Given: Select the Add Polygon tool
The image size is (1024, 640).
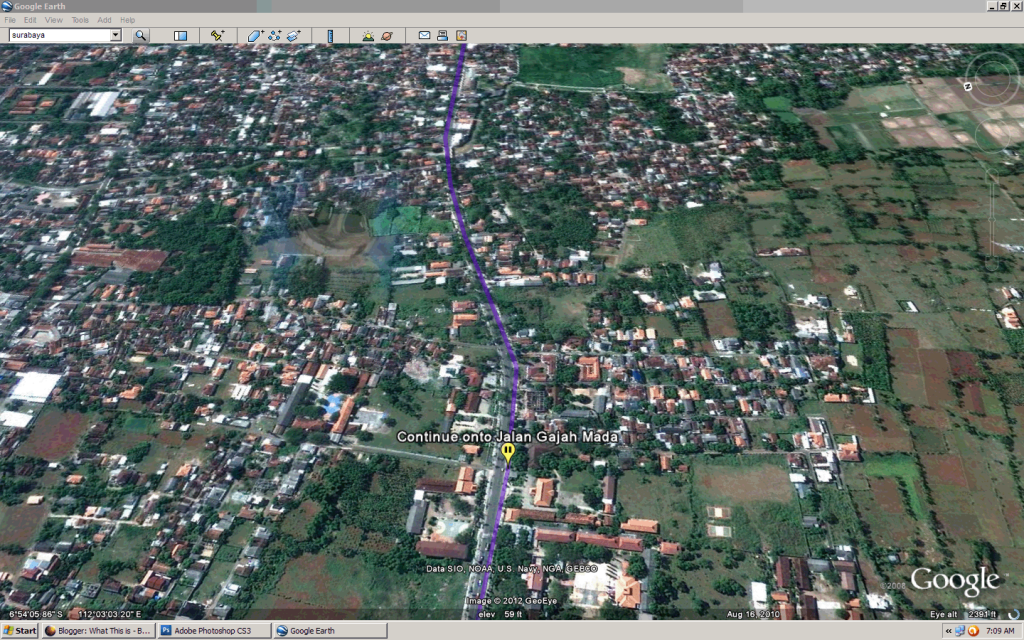Looking at the screenshot, I should [254, 35].
